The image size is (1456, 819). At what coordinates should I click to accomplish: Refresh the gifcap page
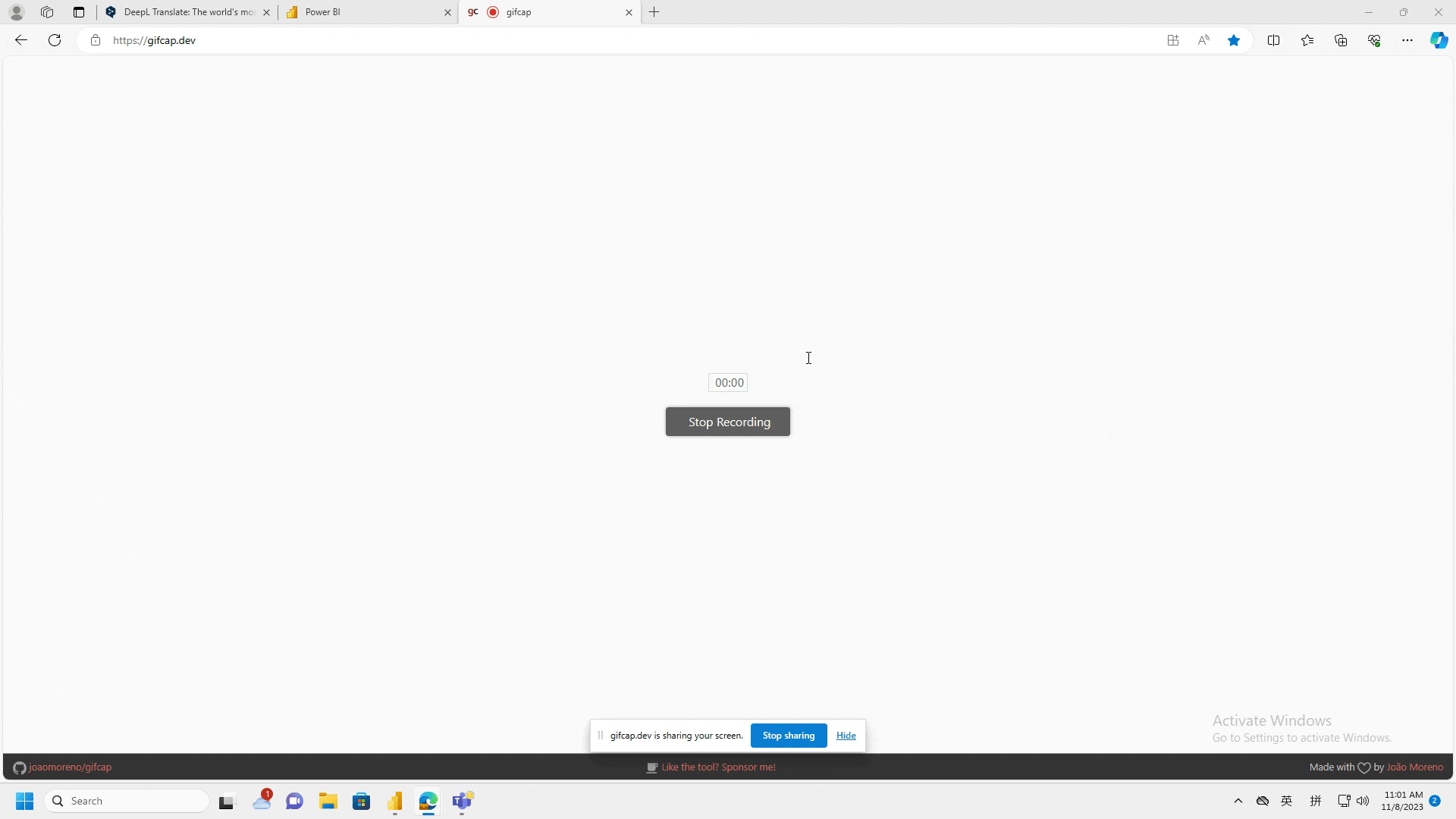click(x=55, y=40)
